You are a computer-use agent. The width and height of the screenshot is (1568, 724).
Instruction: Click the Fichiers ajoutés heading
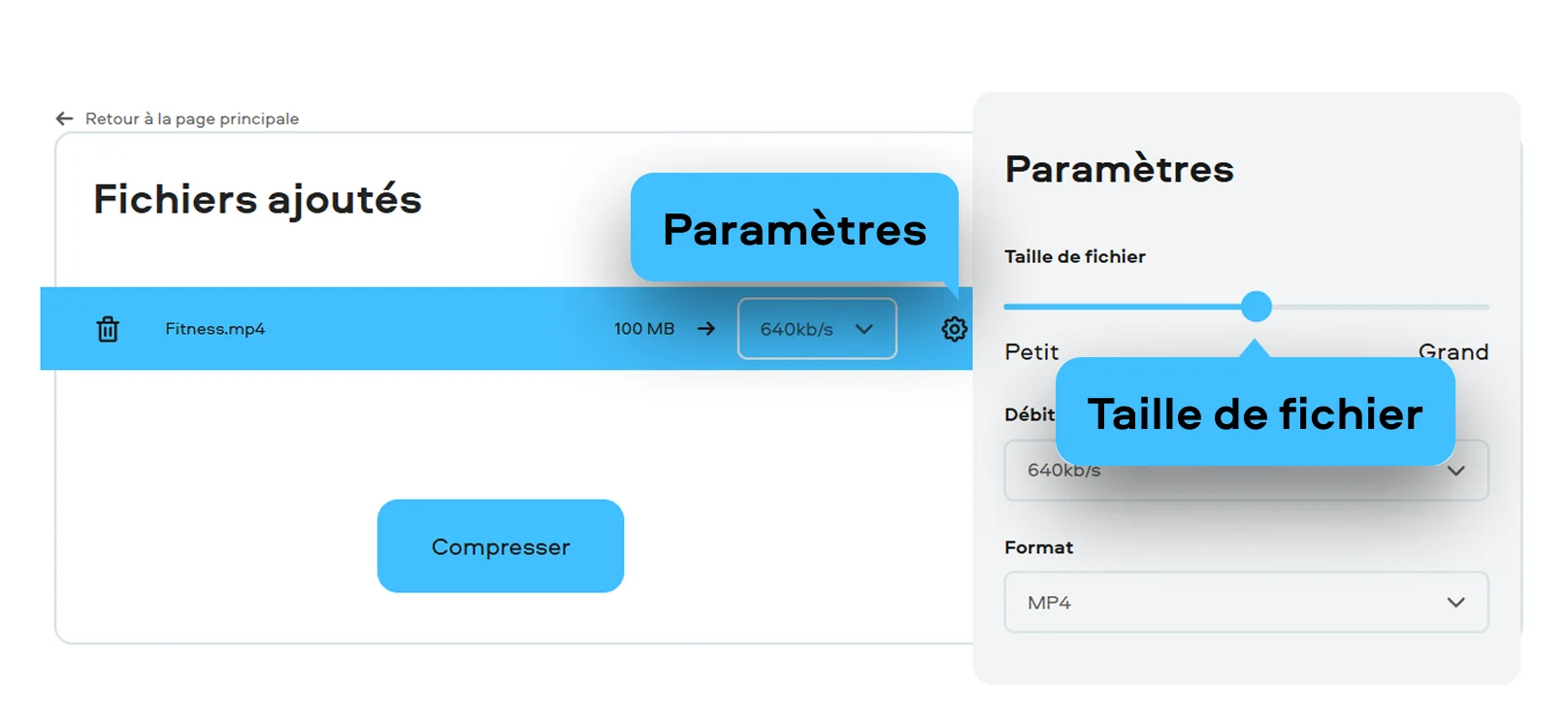click(x=257, y=200)
